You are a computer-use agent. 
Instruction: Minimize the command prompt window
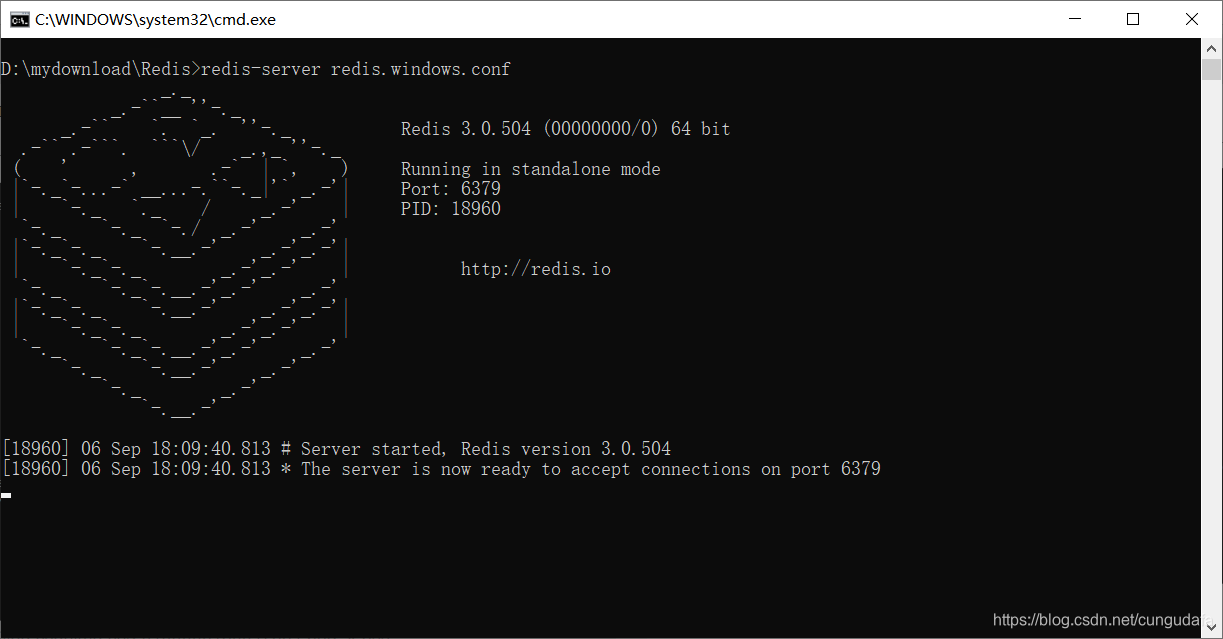(1074, 18)
